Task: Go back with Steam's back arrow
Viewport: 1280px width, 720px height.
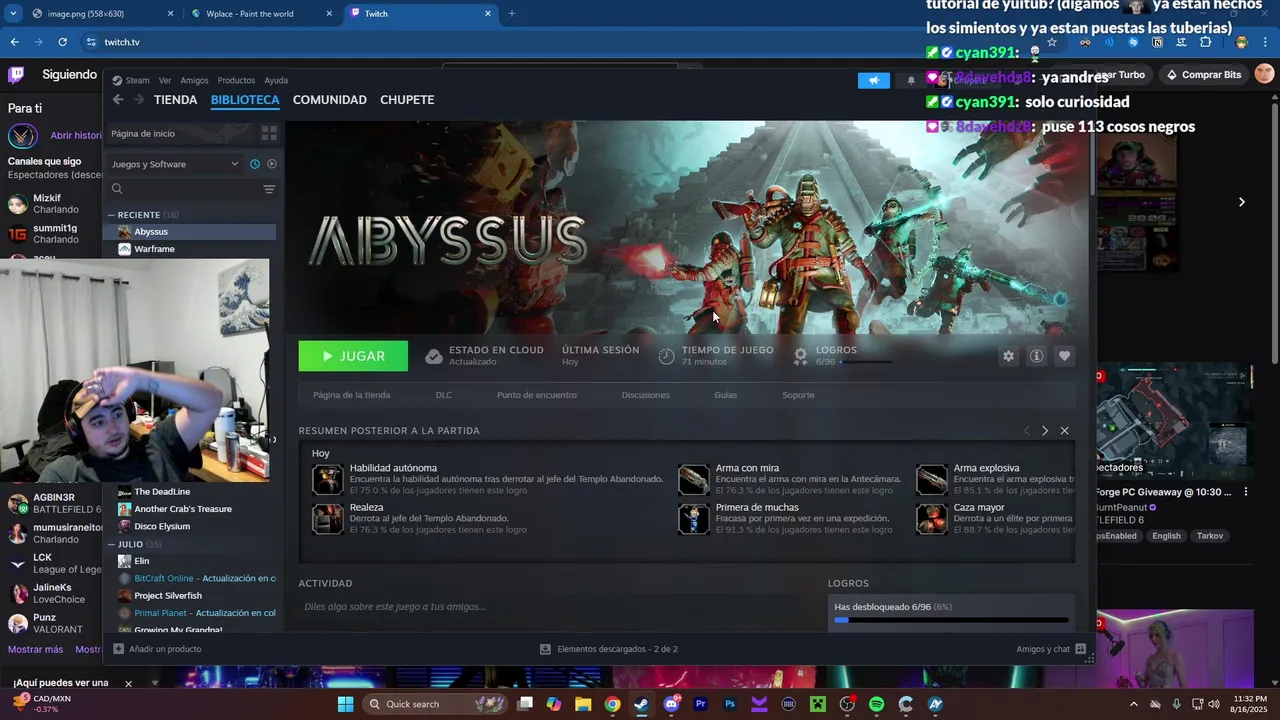Action: pyautogui.click(x=118, y=100)
